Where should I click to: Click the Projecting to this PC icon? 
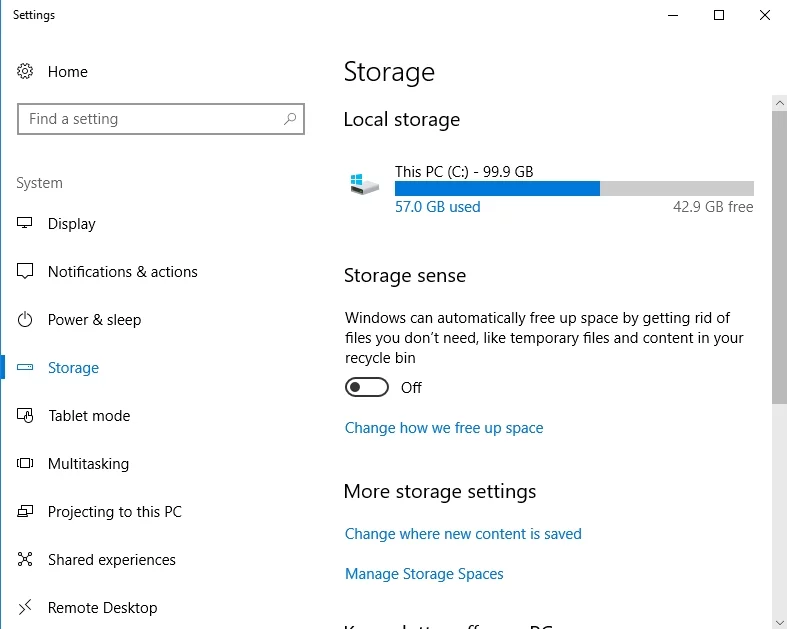coord(26,512)
